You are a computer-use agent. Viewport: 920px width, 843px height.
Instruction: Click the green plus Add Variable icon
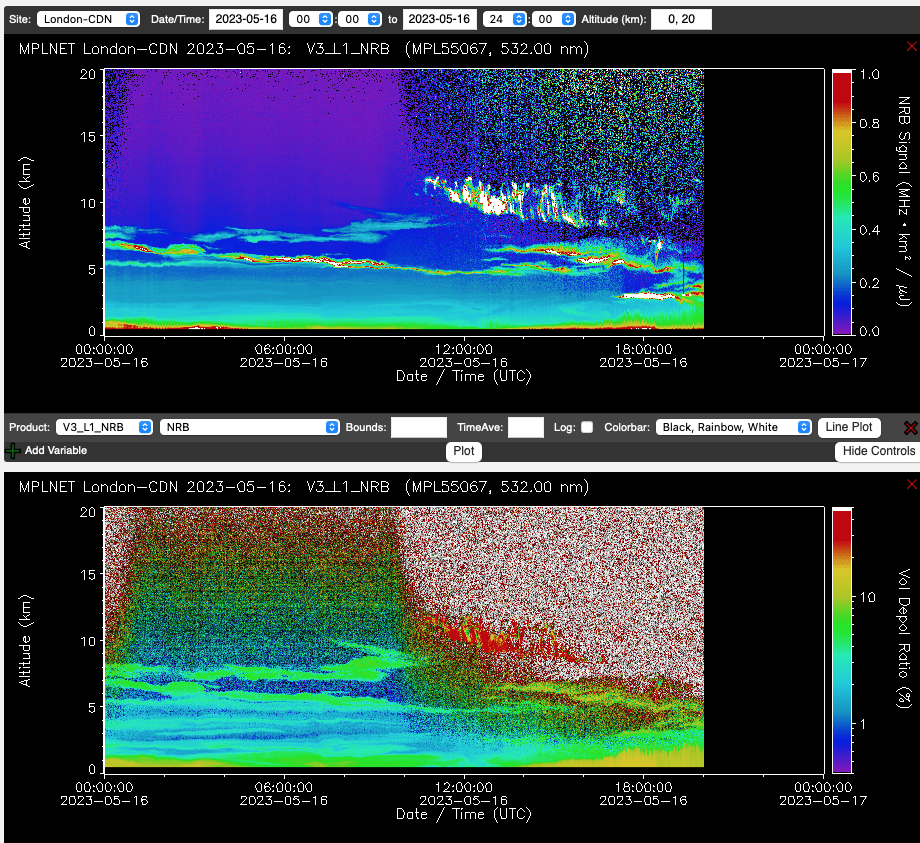[x=12, y=451]
